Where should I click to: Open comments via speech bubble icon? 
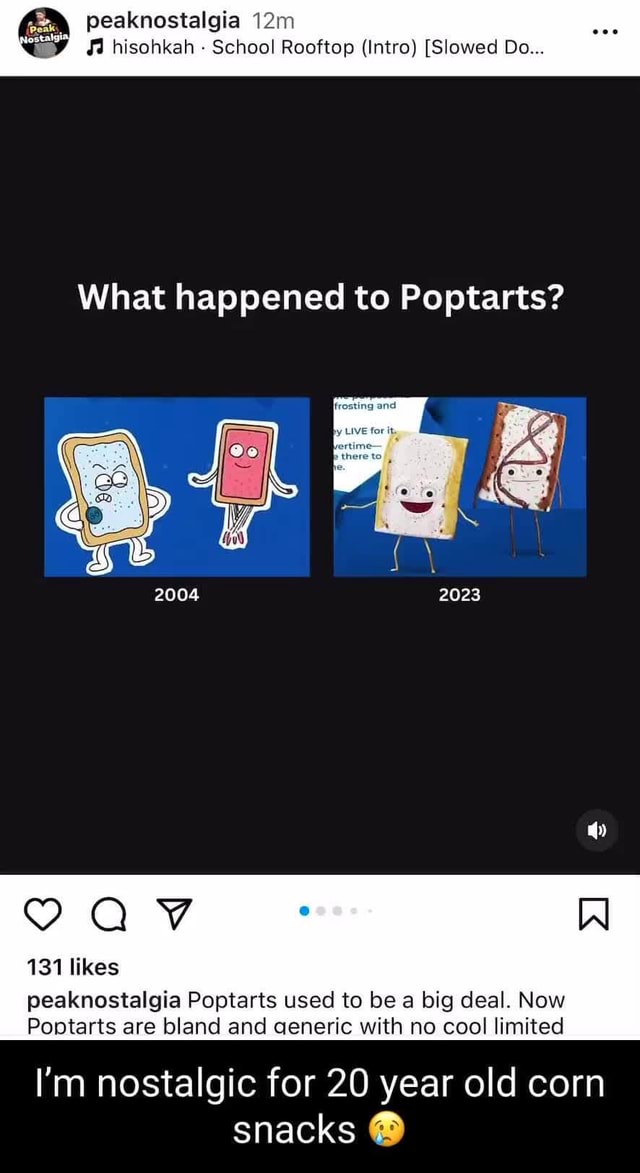(x=111, y=915)
